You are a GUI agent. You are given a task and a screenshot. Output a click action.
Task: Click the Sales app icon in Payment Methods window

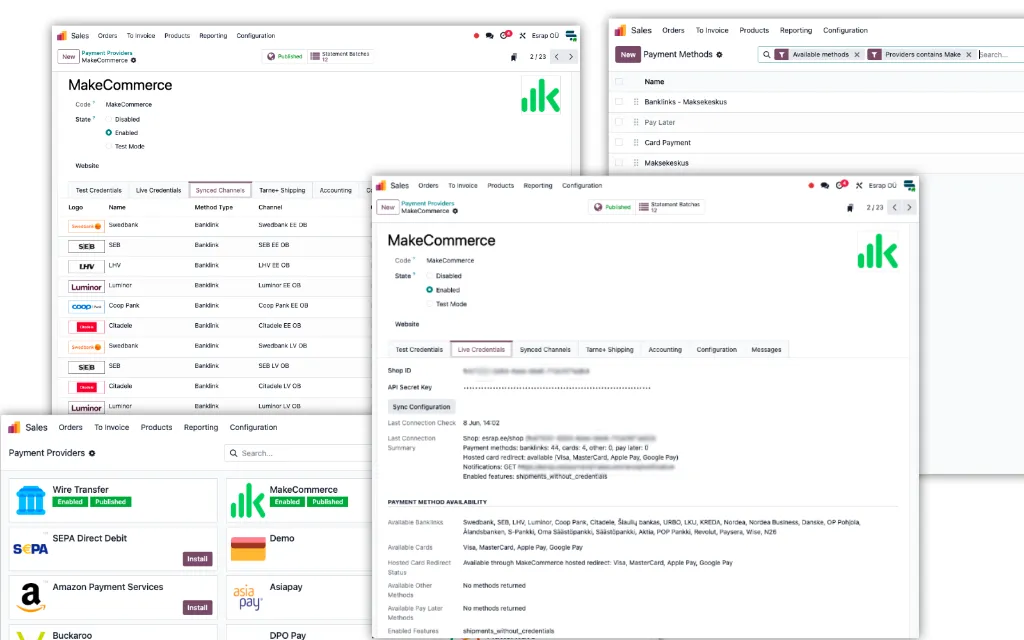(x=620, y=30)
